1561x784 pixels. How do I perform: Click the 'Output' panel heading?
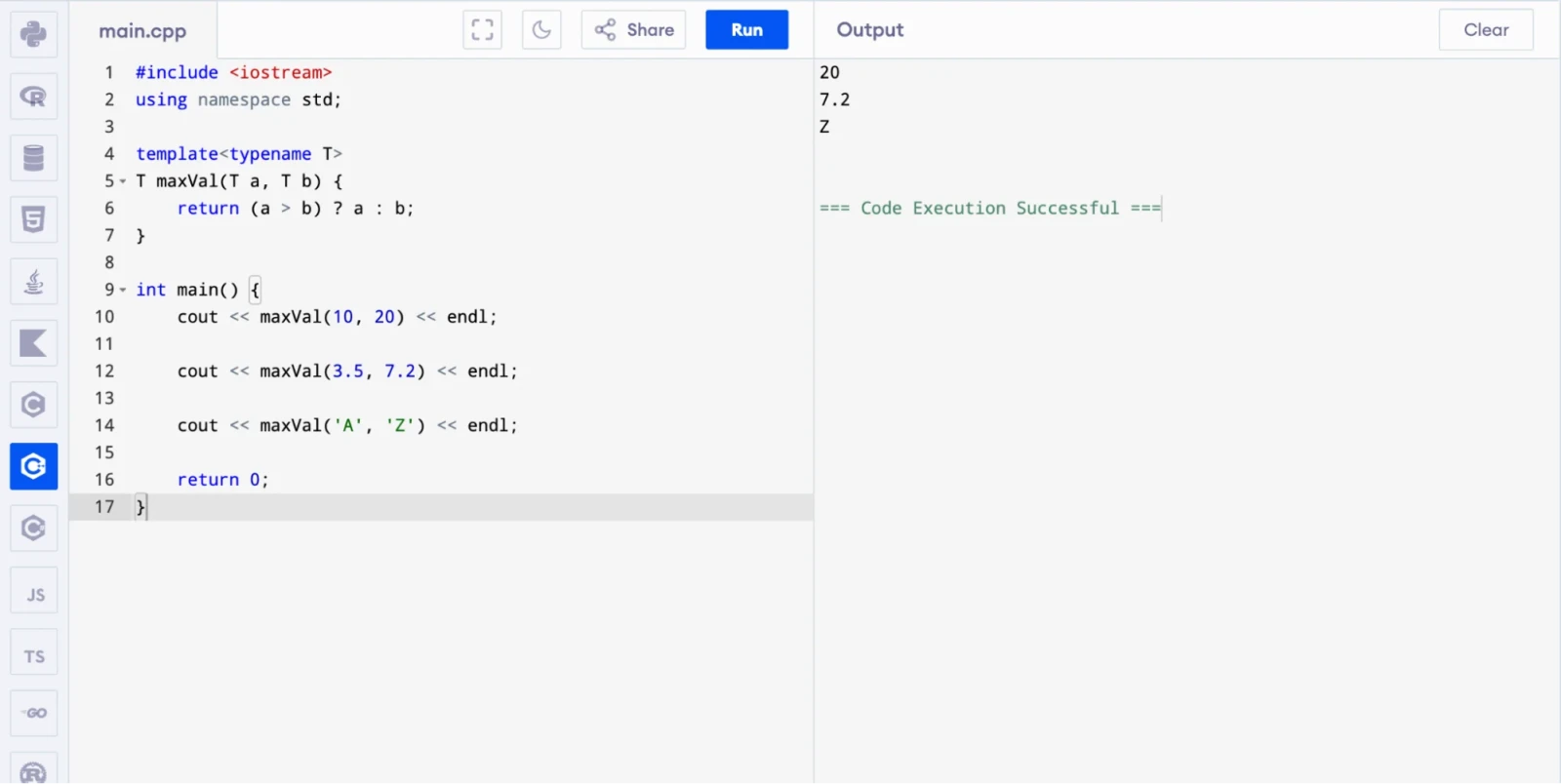point(869,30)
